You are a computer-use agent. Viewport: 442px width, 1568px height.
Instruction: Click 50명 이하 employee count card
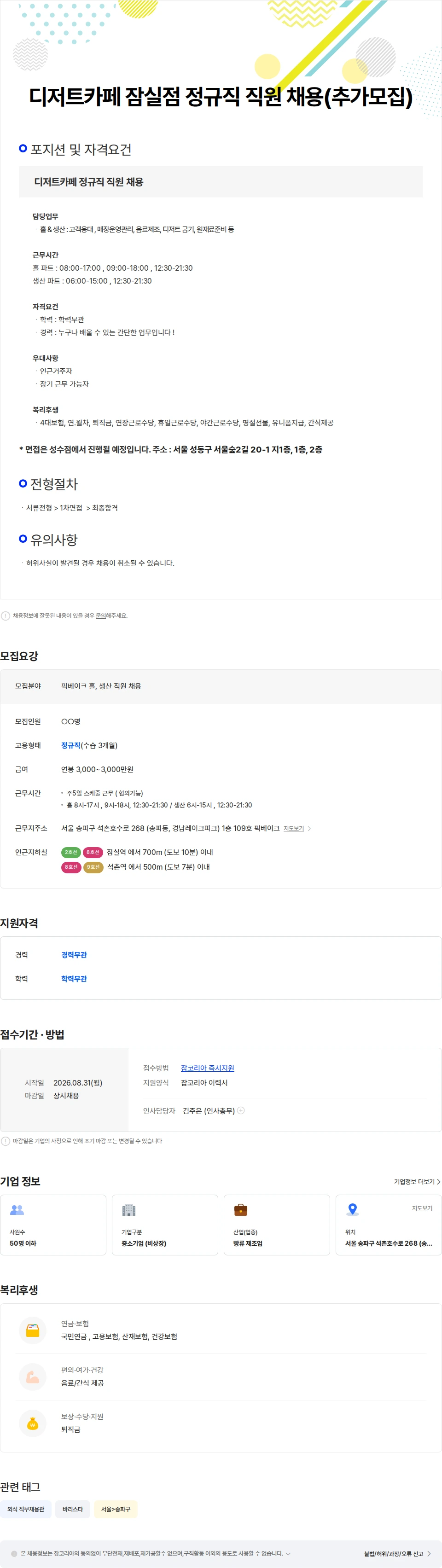point(53,1225)
